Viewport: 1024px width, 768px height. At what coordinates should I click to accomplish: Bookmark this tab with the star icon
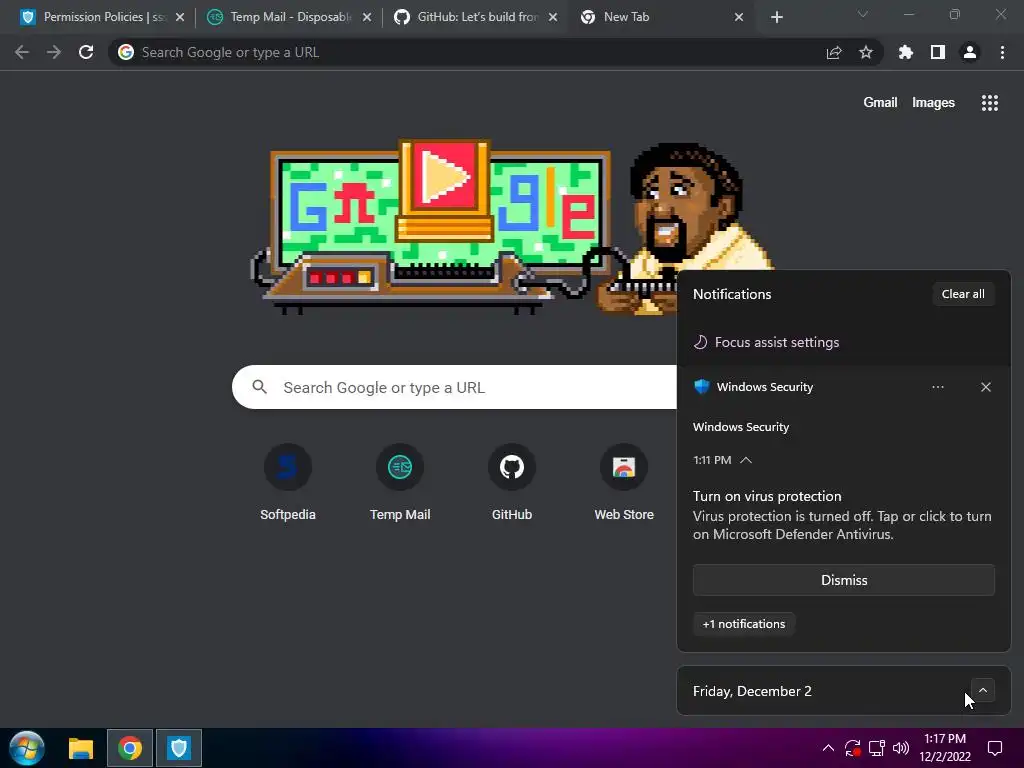866,52
